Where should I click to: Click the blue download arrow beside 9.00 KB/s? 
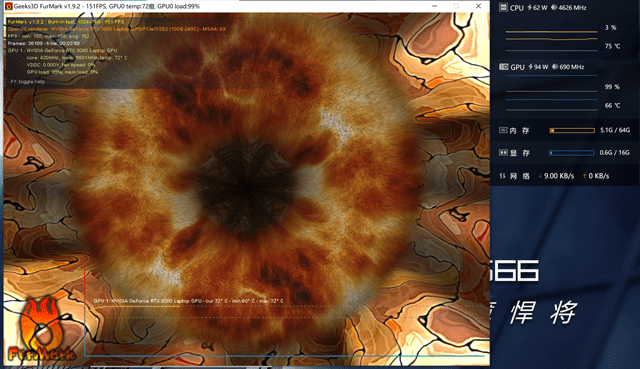pyautogui.click(x=540, y=176)
